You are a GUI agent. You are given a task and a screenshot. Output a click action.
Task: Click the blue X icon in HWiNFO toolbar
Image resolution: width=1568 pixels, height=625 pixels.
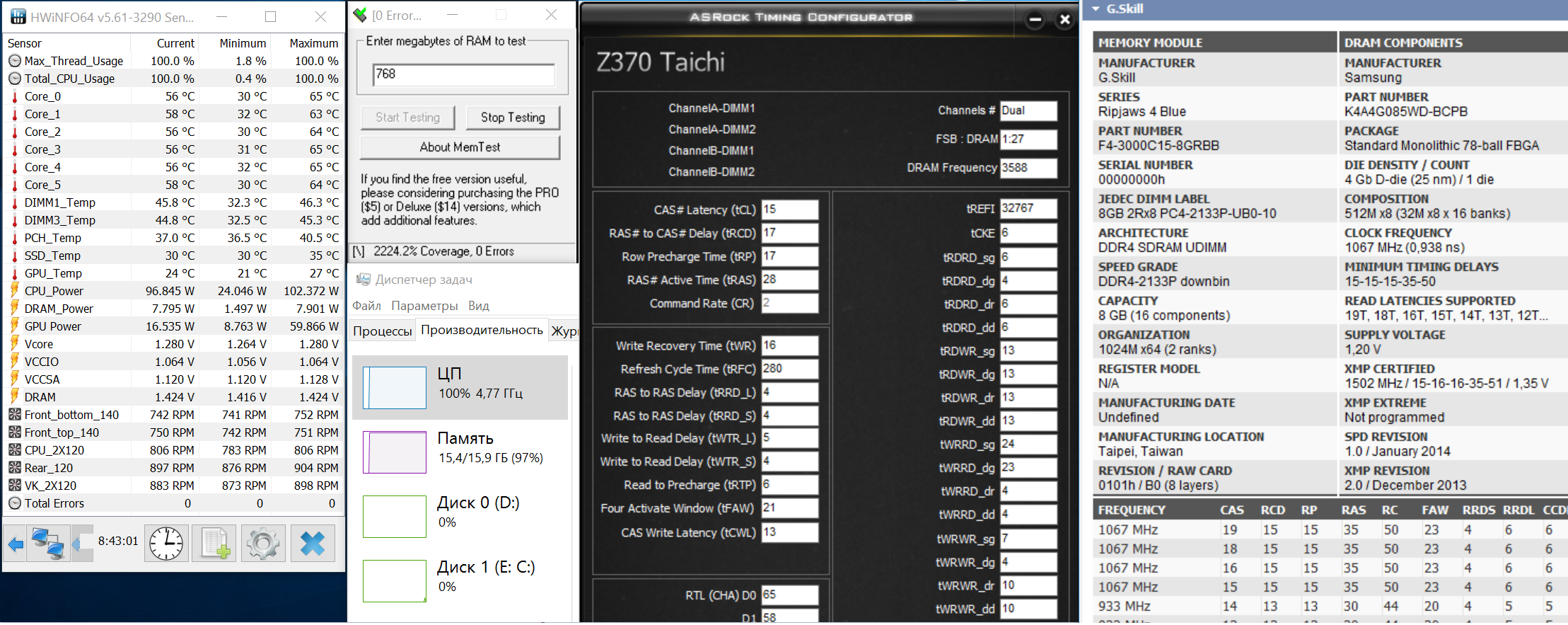(312, 544)
